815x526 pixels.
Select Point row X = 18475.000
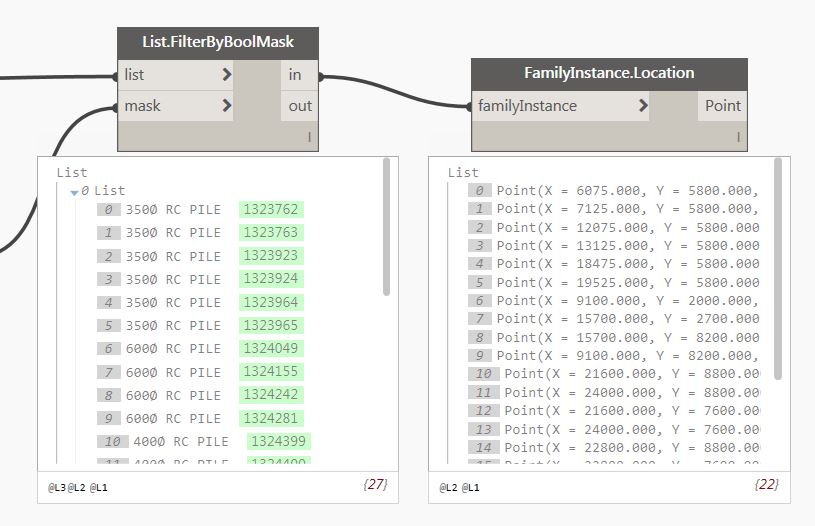[613, 264]
